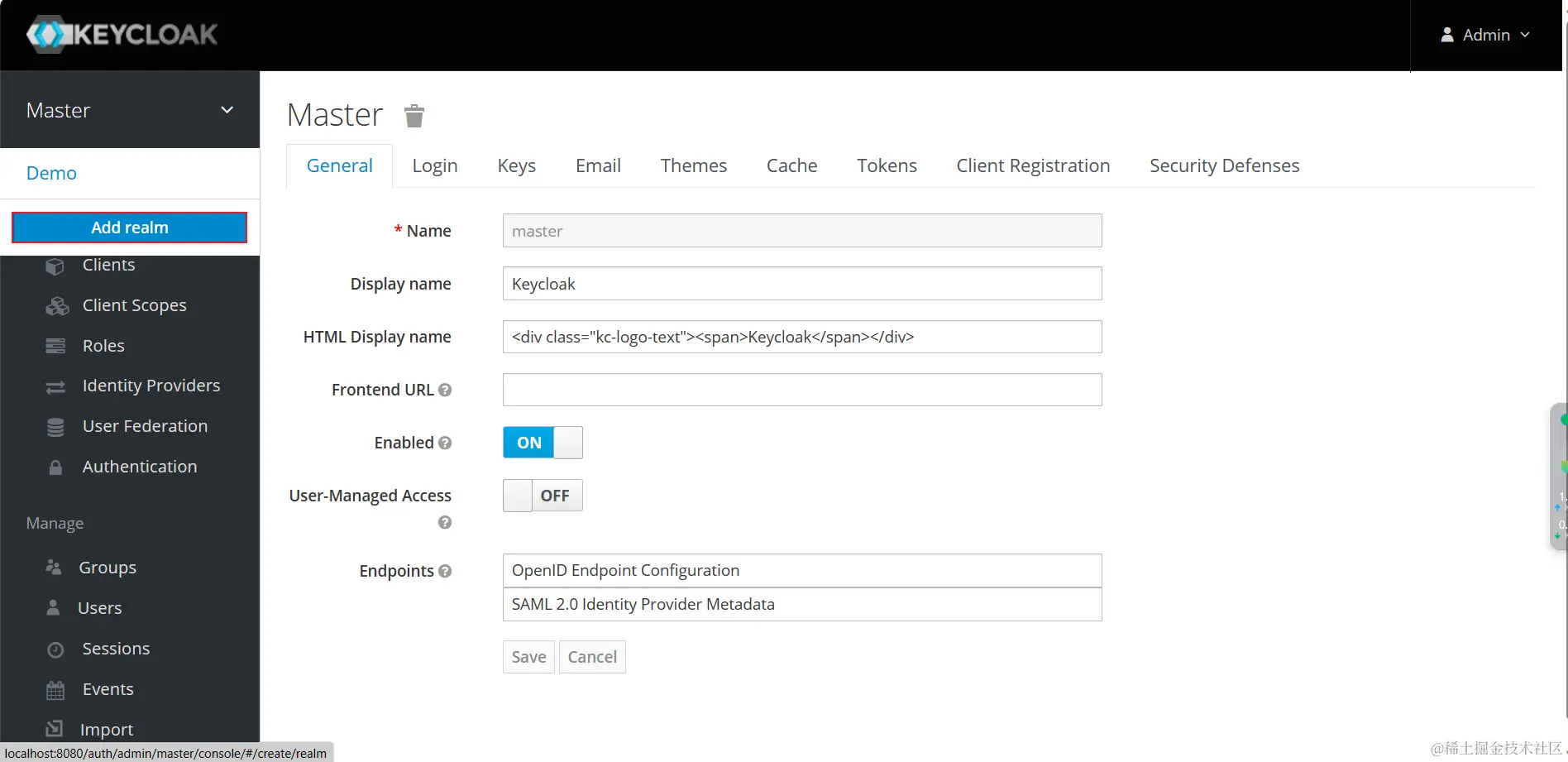The height and width of the screenshot is (762, 1568).
Task: Click the Users person icon
Action: (53, 608)
